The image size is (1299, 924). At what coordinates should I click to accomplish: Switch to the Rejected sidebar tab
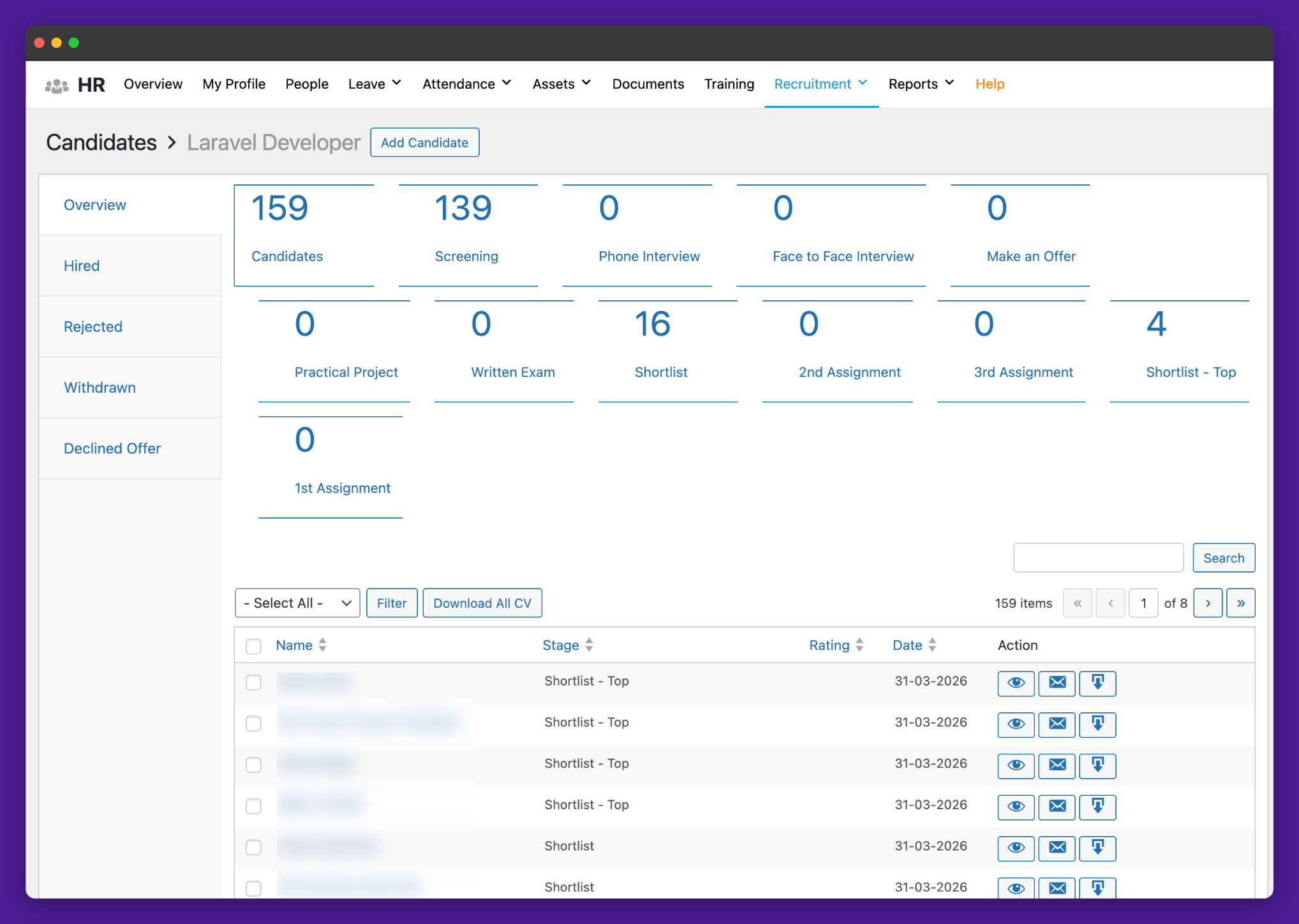(93, 326)
